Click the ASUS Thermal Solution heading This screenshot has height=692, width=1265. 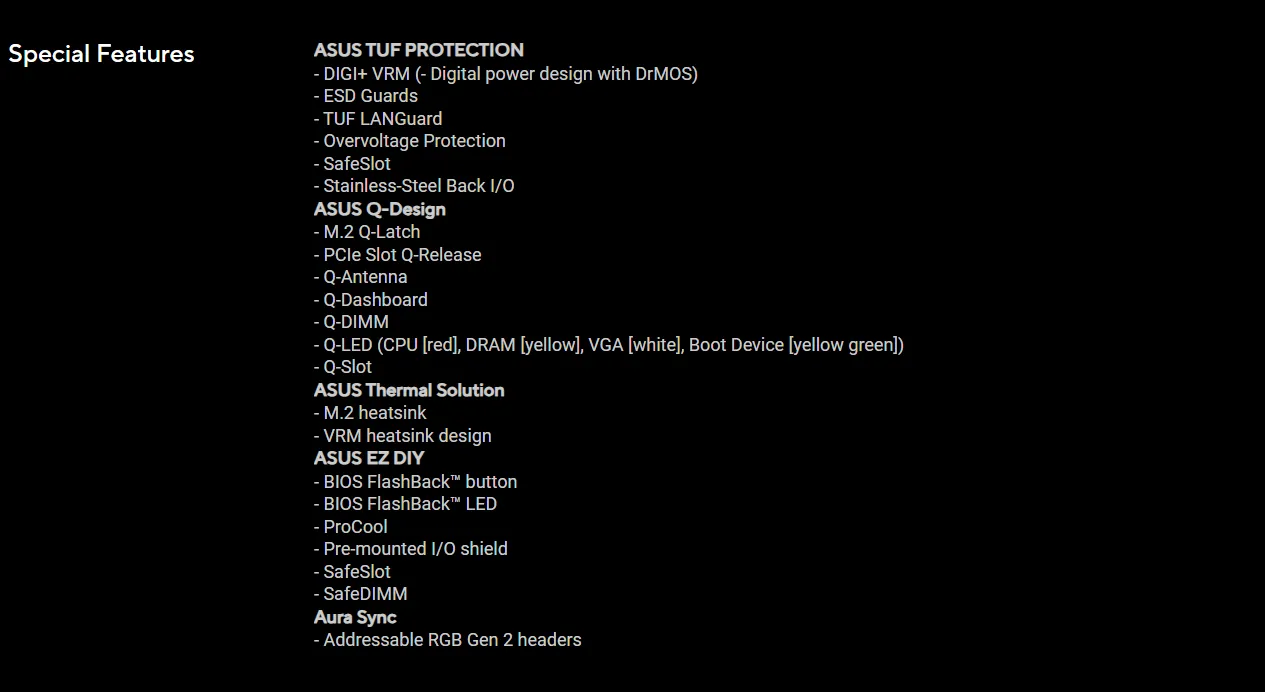tap(408, 390)
